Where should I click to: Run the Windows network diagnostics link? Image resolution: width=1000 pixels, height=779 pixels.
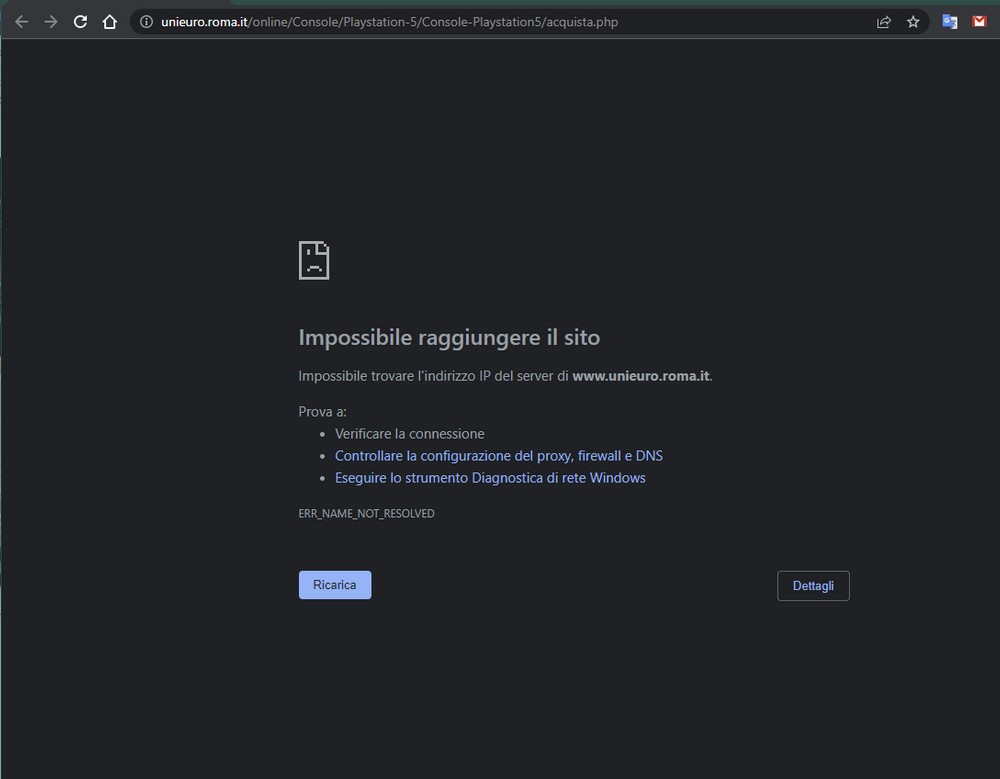[x=490, y=478]
